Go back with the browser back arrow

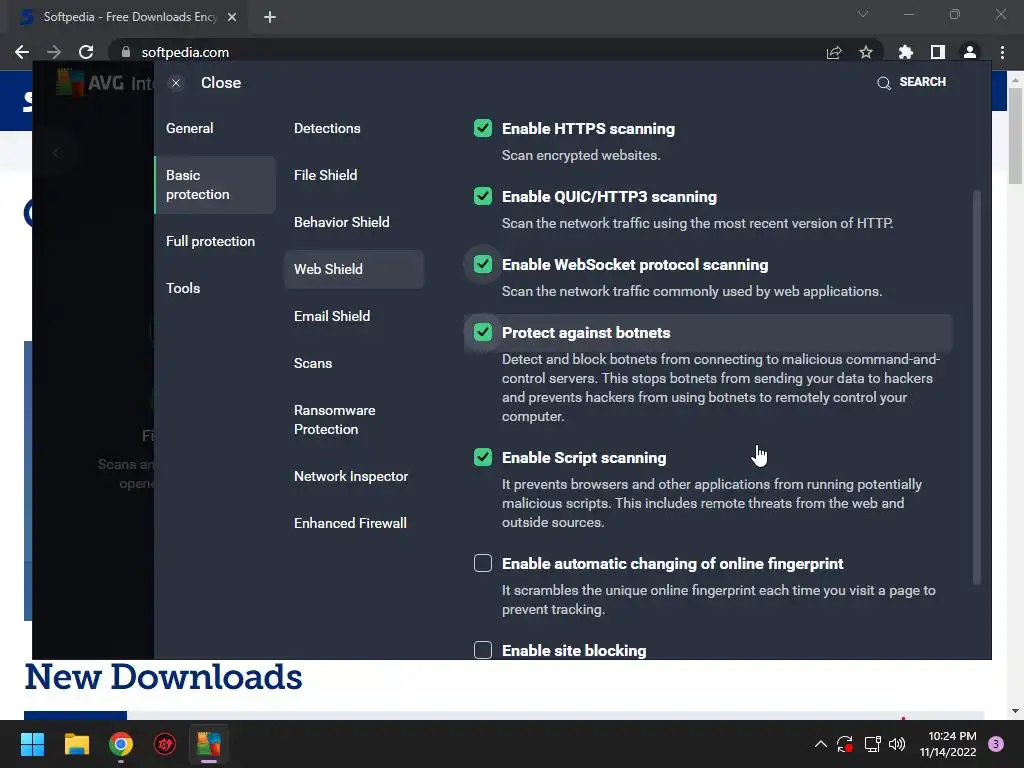tap(22, 52)
